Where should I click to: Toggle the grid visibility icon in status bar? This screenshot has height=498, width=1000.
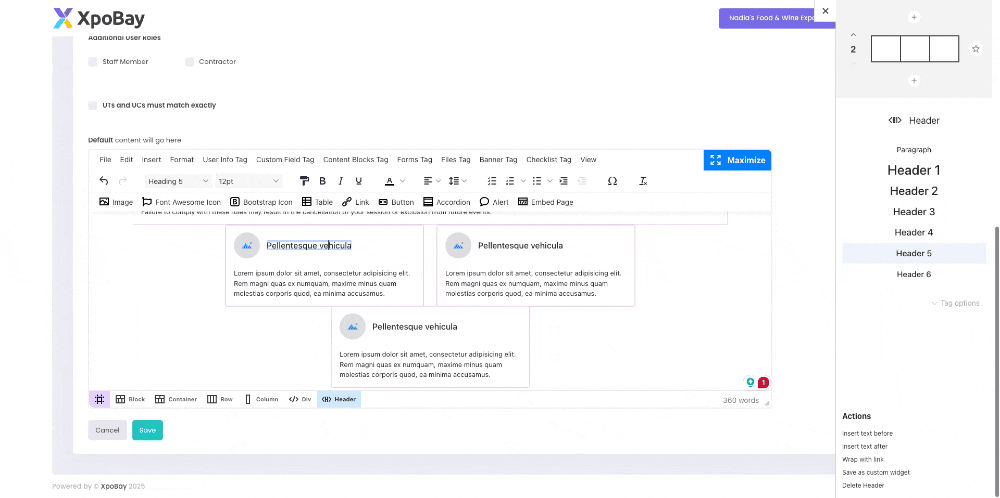coord(100,399)
